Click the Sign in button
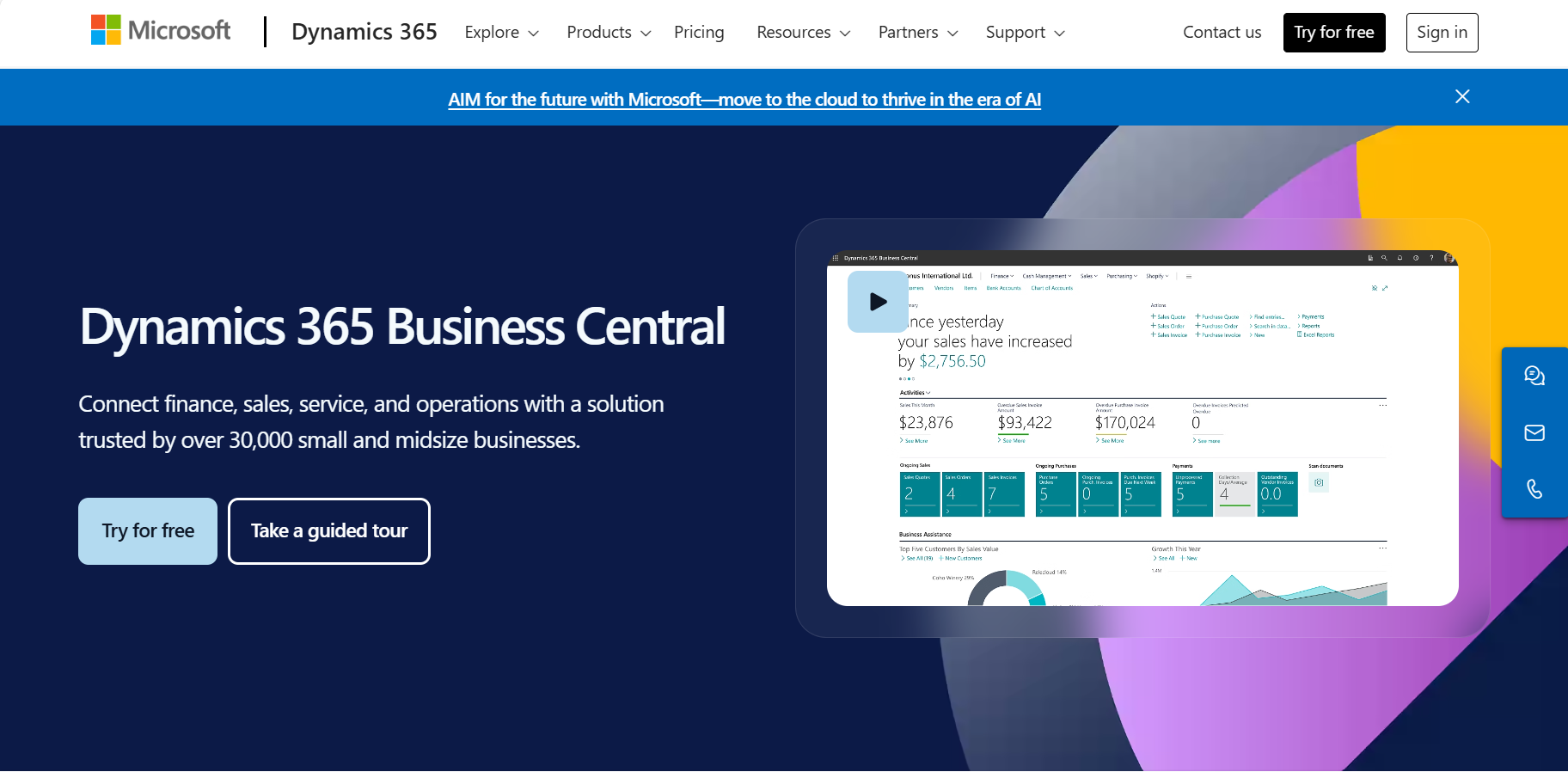Viewport: 1568px width, 772px height. tap(1442, 33)
